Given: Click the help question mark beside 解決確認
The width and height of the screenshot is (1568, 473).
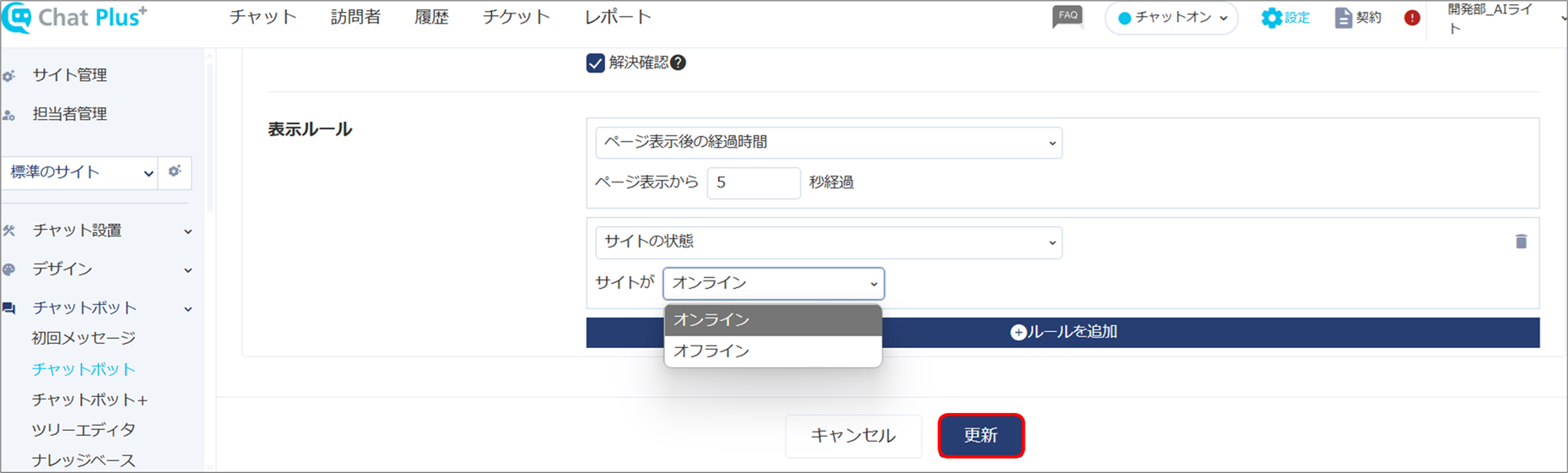Looking at the screenshot, I should (x=678, y=63).
